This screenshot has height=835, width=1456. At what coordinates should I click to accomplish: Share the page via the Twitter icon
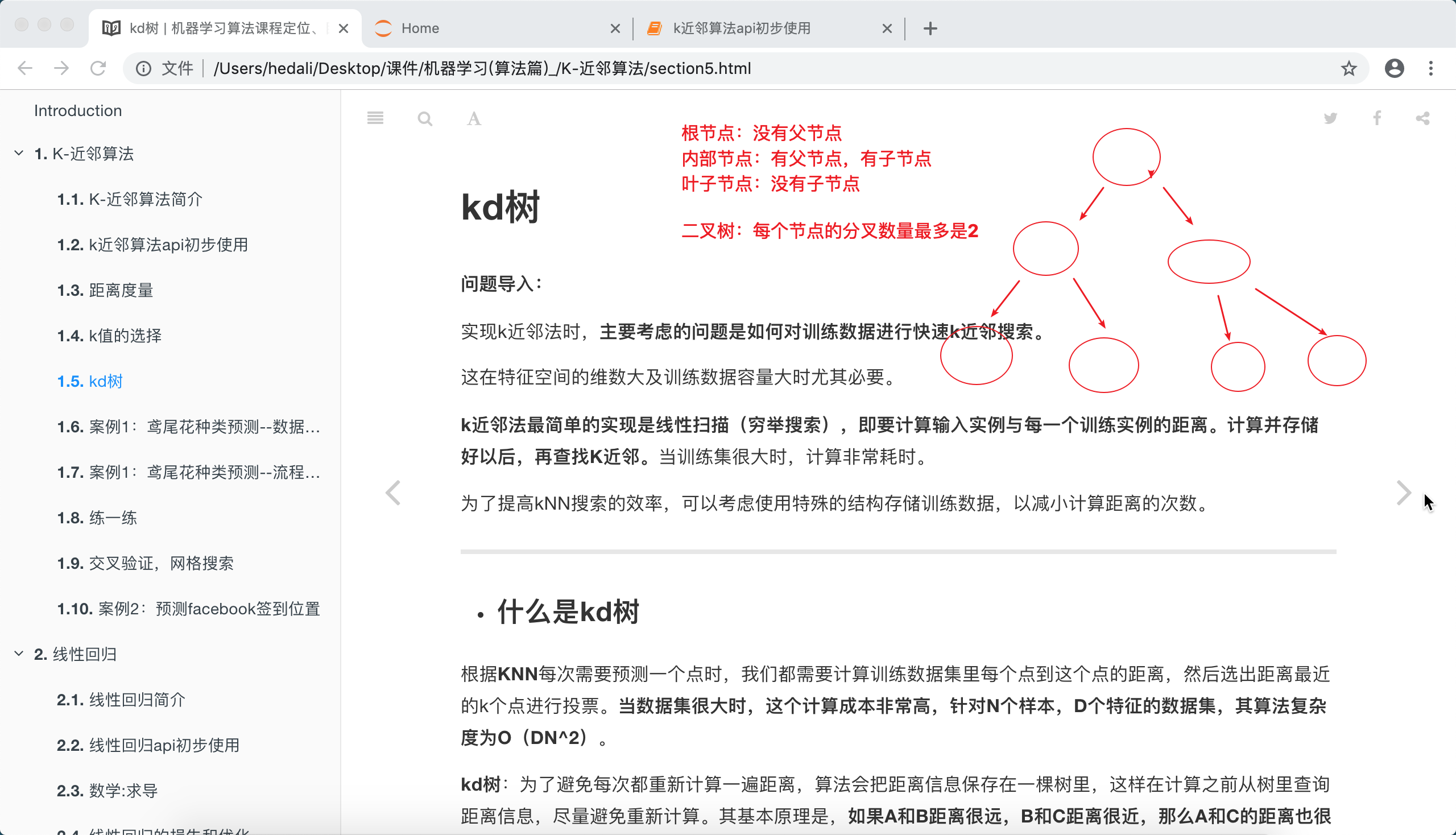tap(1330, 118)
